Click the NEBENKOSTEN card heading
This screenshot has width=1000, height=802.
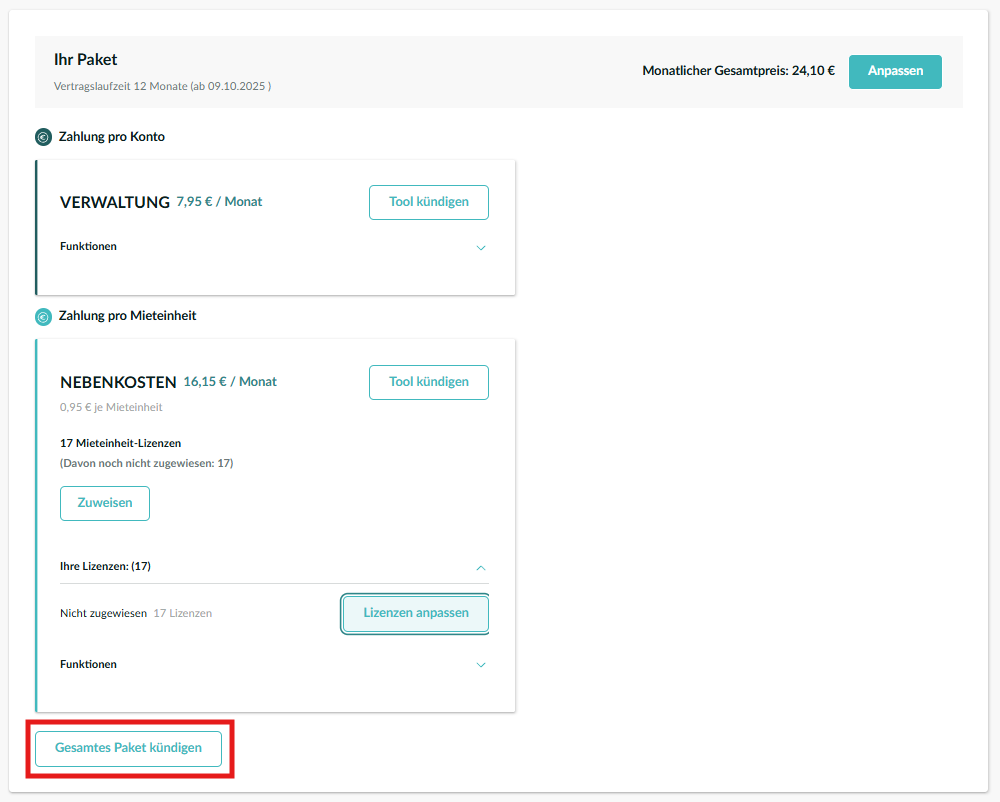(118, 382)
